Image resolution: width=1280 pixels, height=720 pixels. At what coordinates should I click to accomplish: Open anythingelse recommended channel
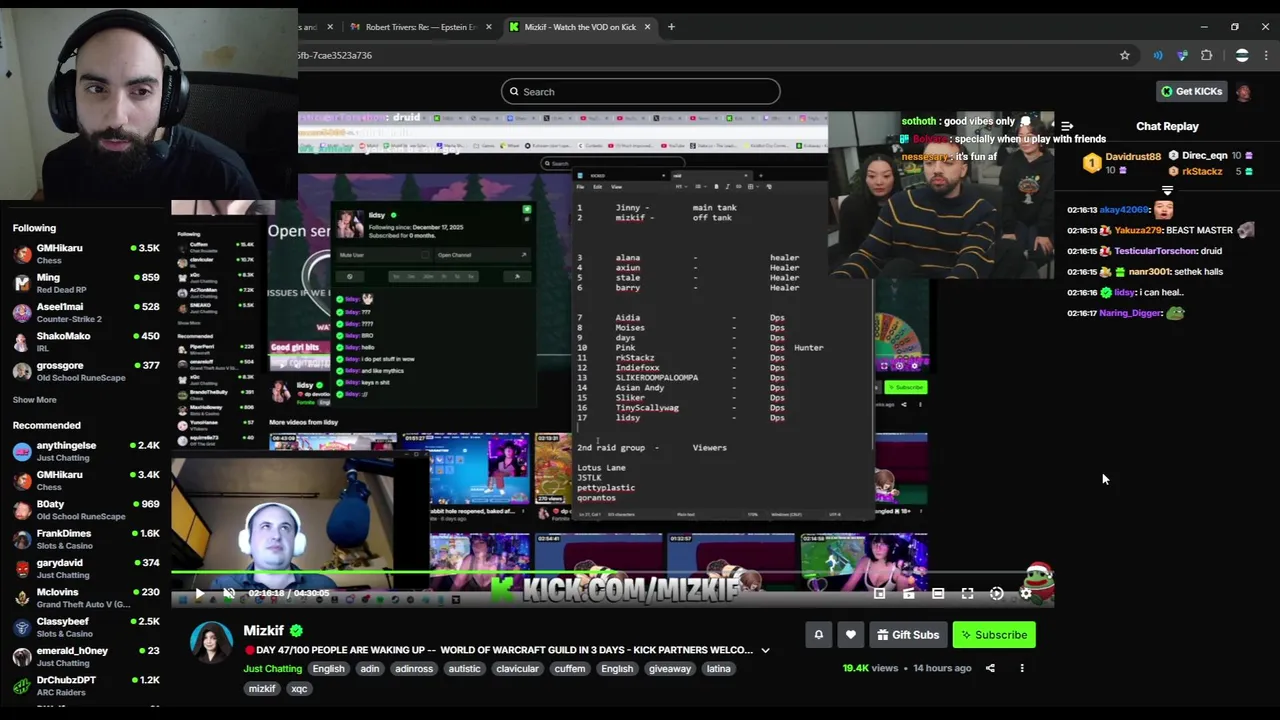(85, 451)
